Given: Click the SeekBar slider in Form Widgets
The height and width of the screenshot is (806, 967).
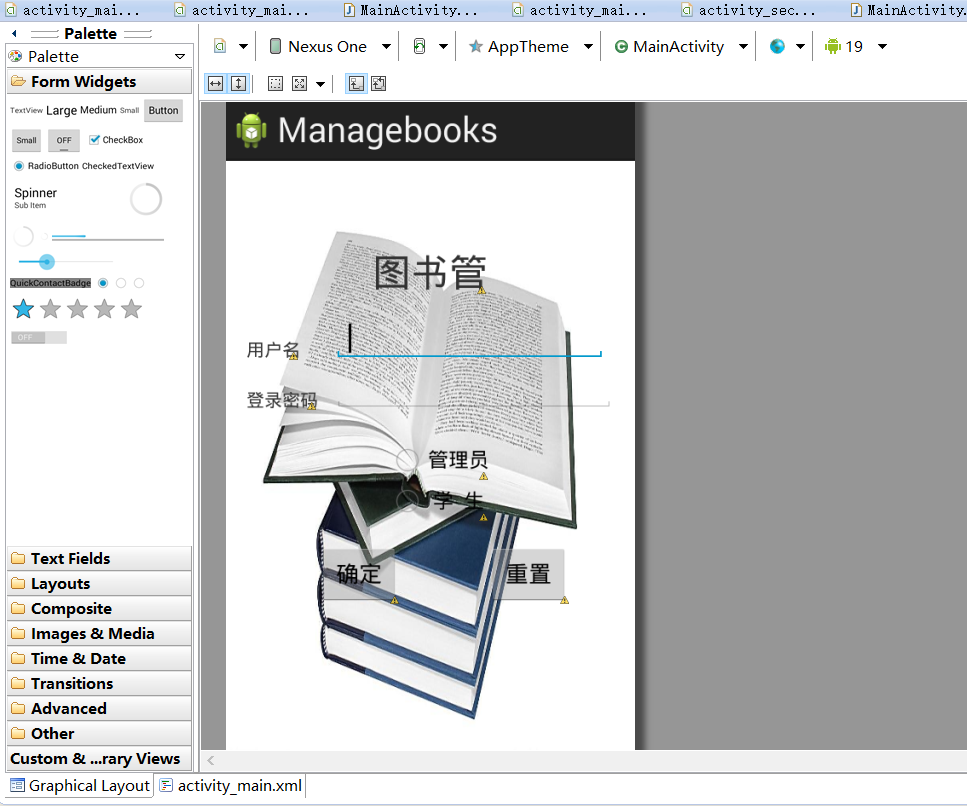Looking at the screenshot, I should point(46,261).
